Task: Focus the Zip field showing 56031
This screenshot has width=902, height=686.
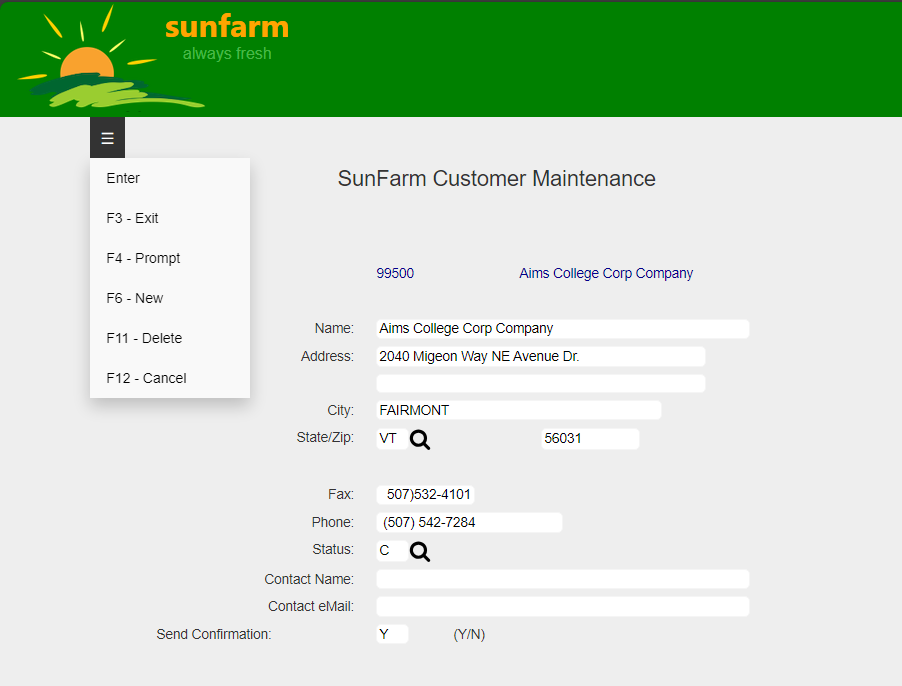Action: coord(590,439)
